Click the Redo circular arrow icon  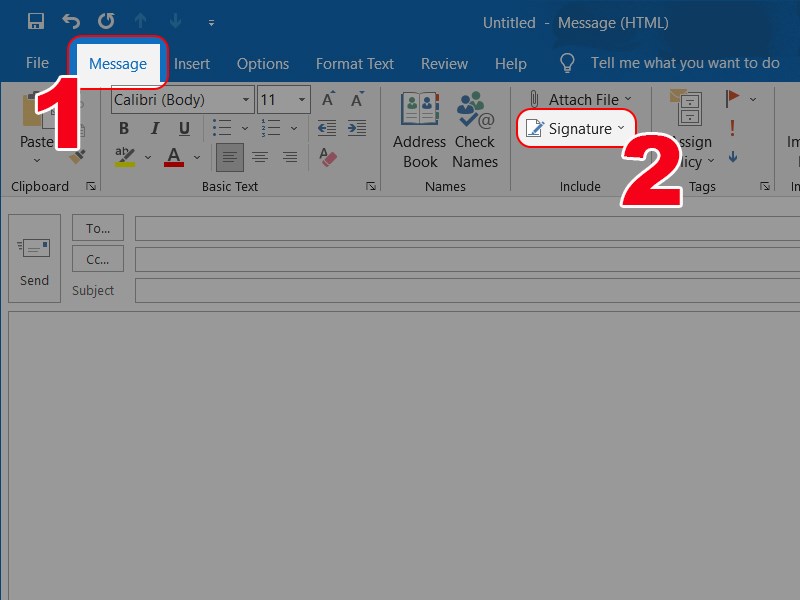[106, 21]
